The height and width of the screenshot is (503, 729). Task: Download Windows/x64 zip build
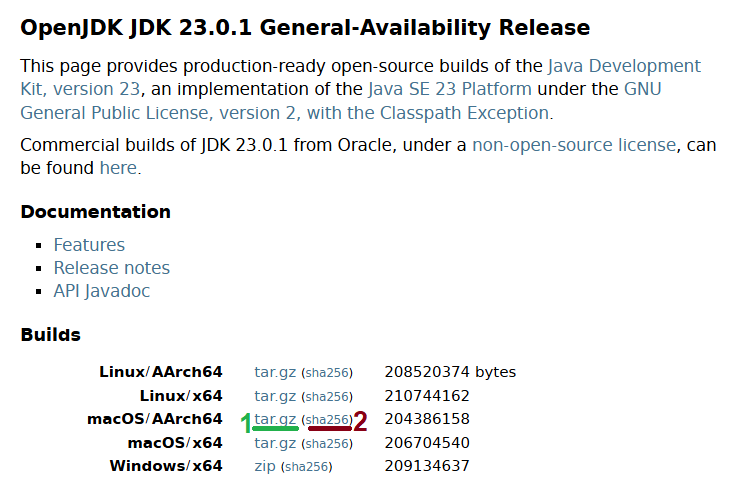pos(265,466)
